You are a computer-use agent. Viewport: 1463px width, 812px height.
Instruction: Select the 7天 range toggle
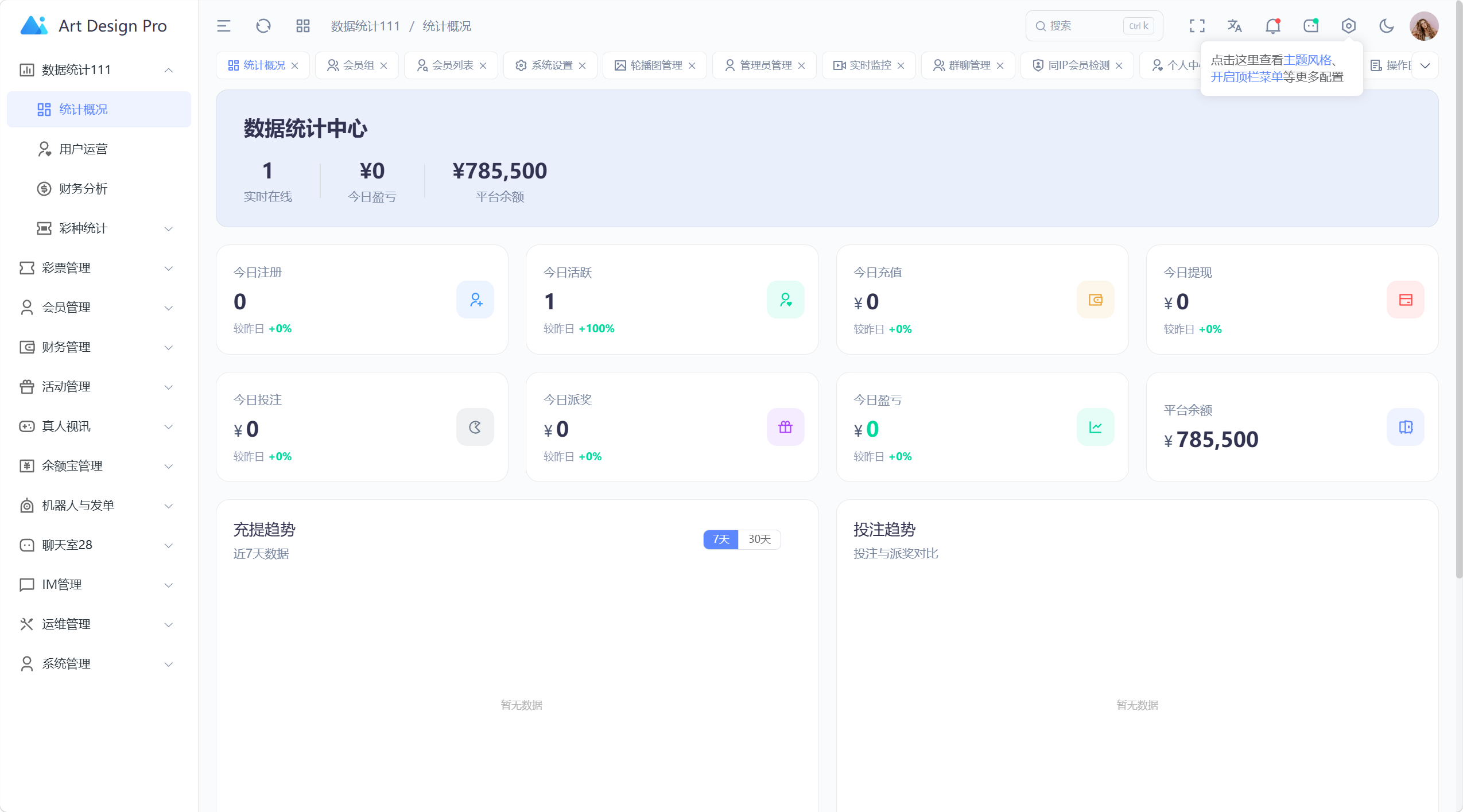click(721, 539)
